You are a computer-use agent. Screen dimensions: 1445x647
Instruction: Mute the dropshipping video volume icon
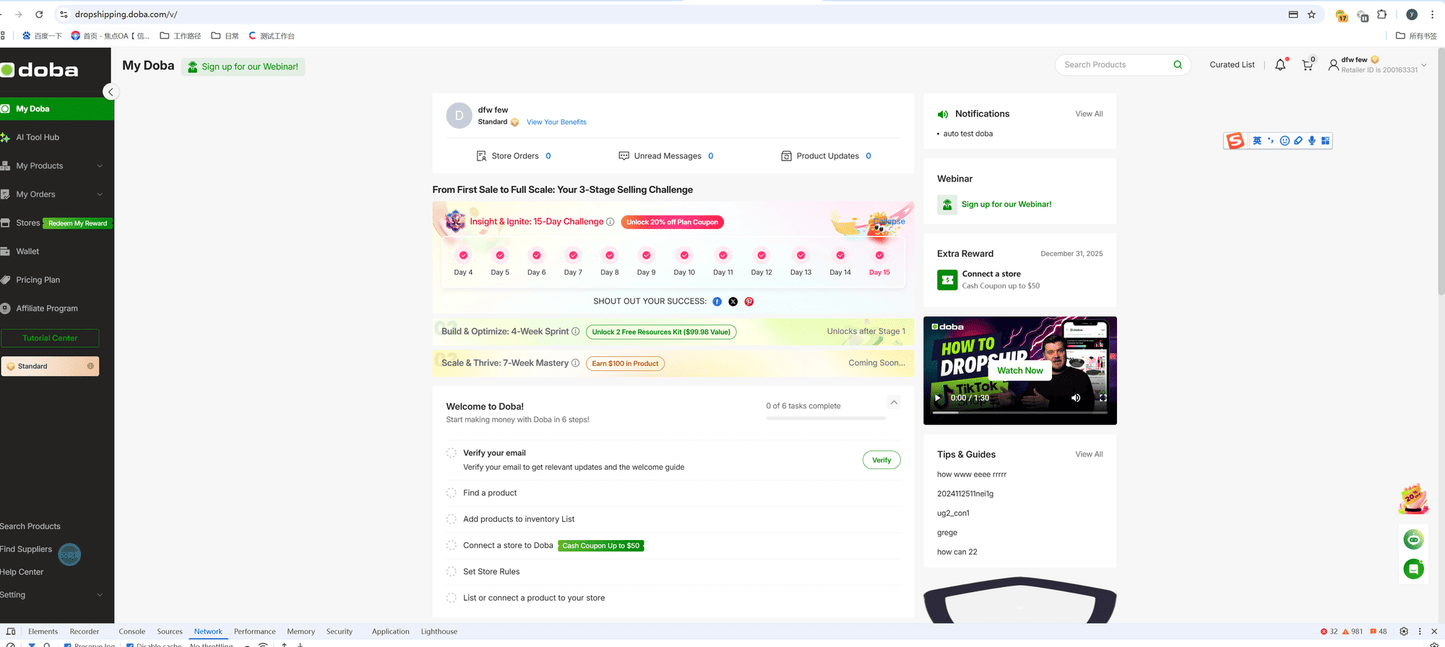coord(1076,398)
